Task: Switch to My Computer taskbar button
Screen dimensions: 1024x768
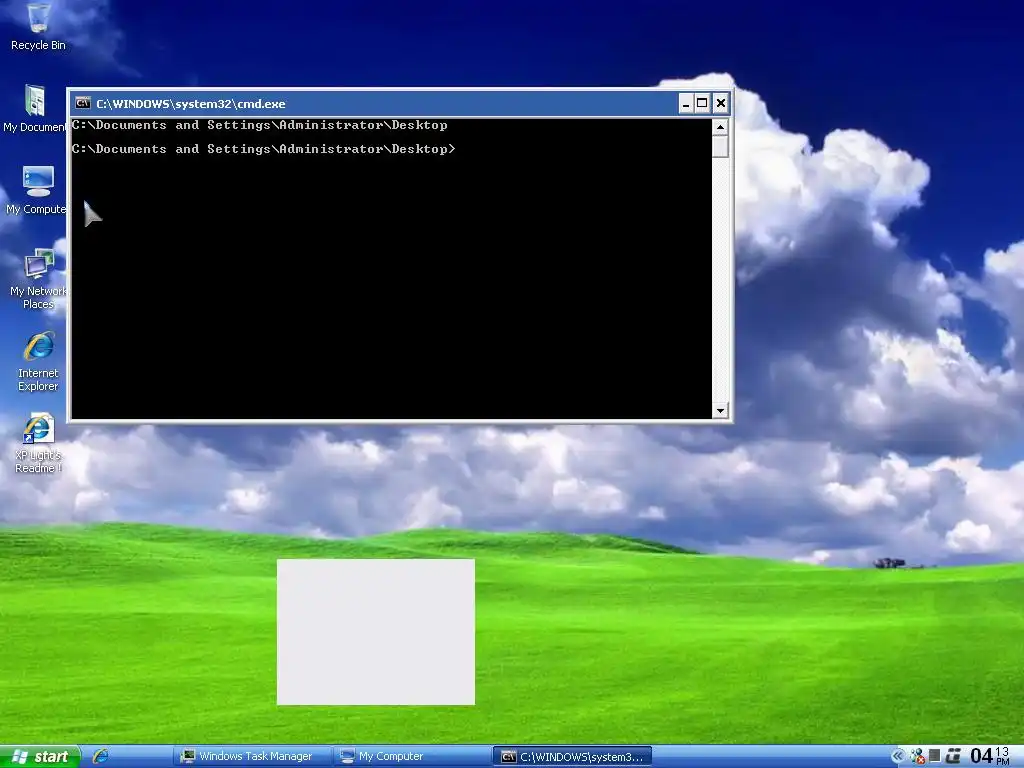Action: coord(412,756)
